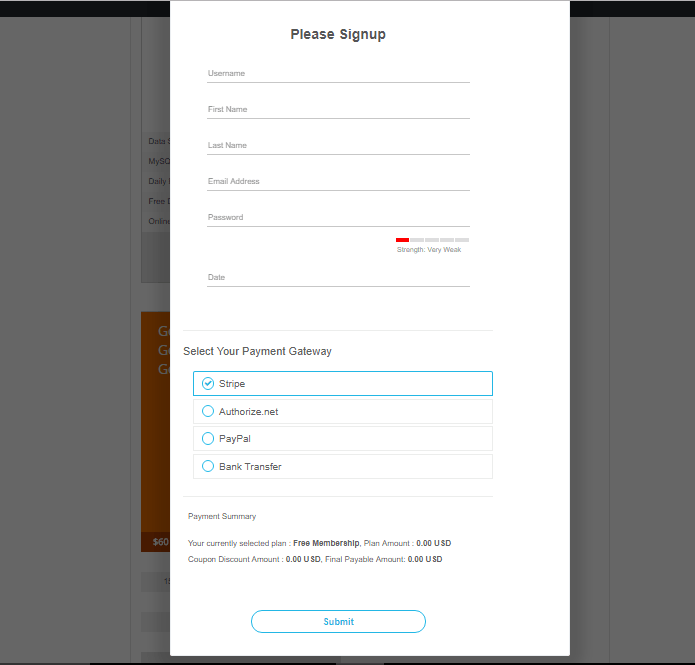
Task: Click the Username input field
Action: (x=338, y=74)
